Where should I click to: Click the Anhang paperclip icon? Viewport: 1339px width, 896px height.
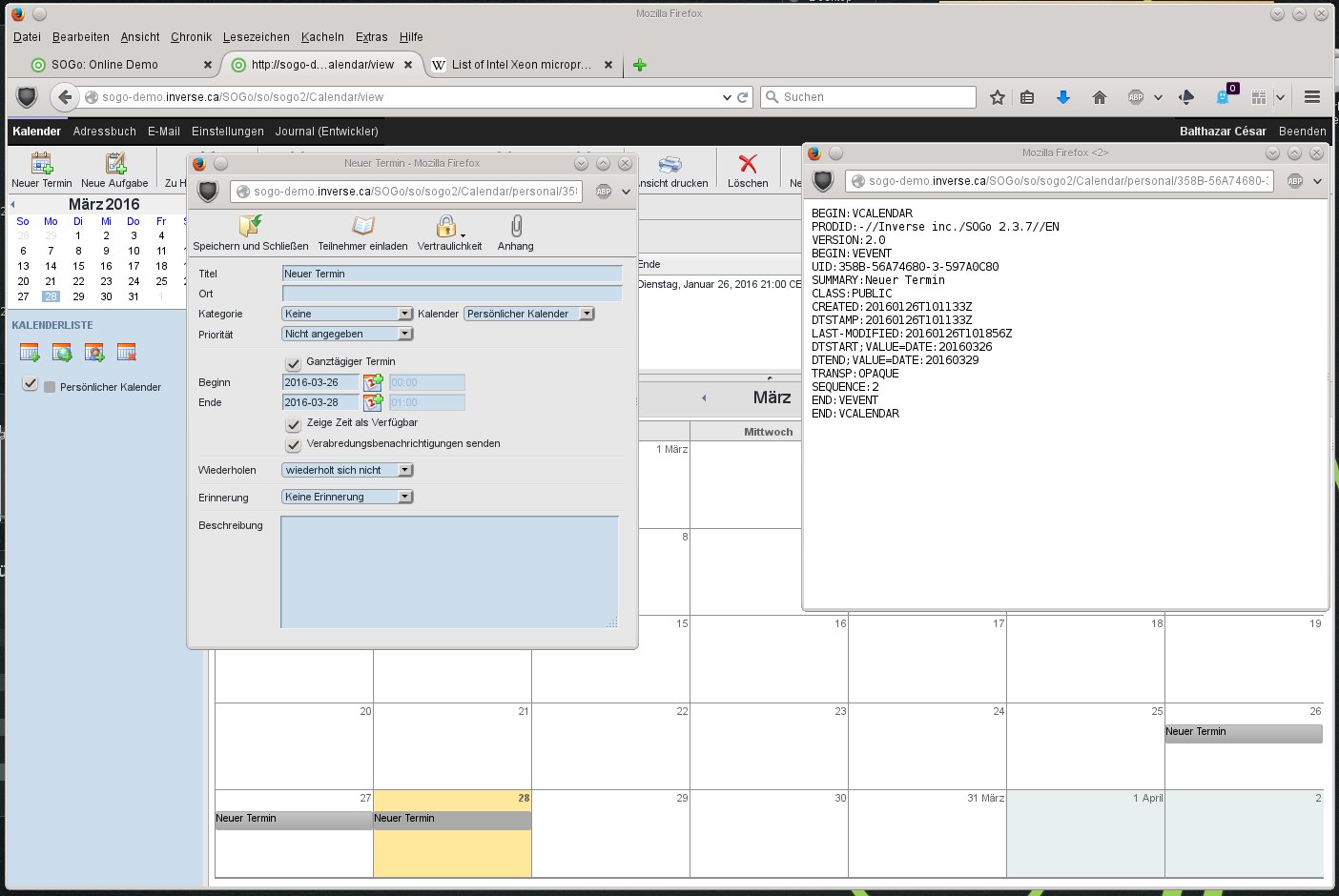click(516, 226)
